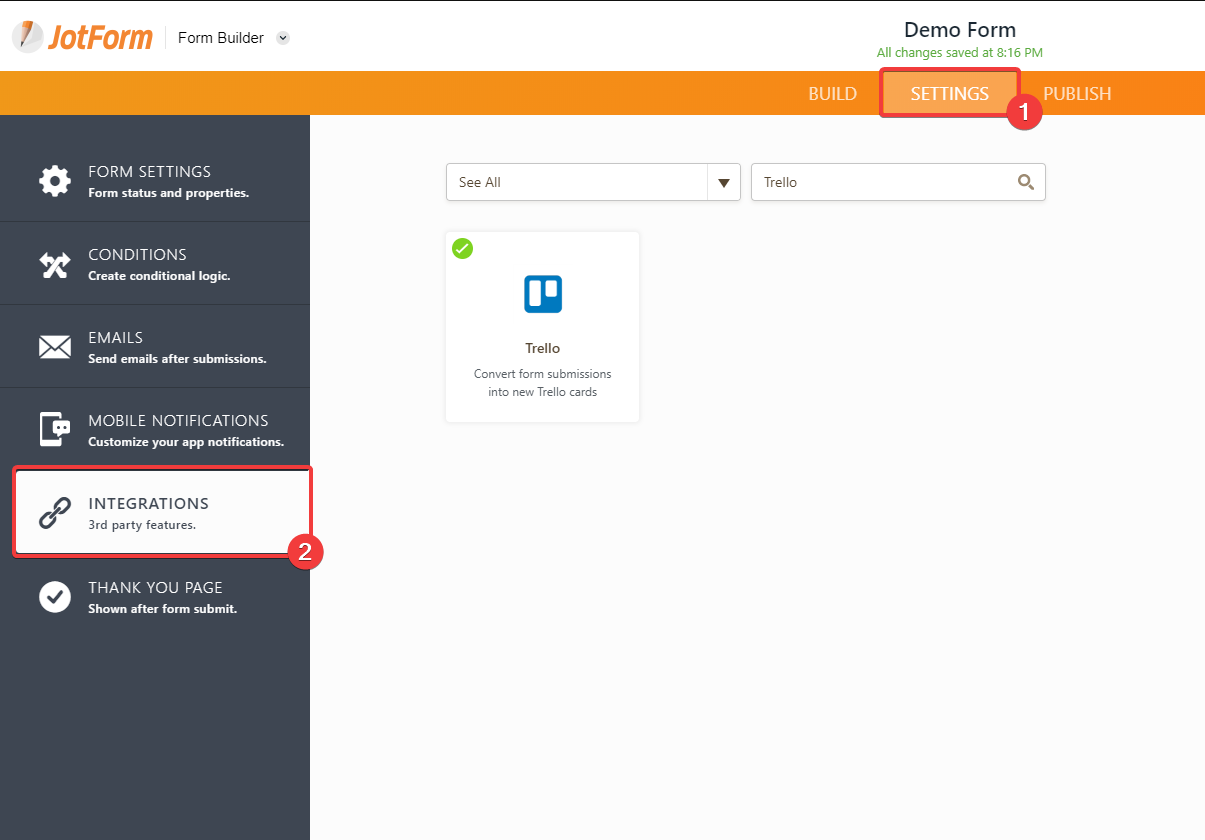Select the Form Builder label
This screenshot has width=1205, height=840.
pyautogui.click(x=221, y=38)
